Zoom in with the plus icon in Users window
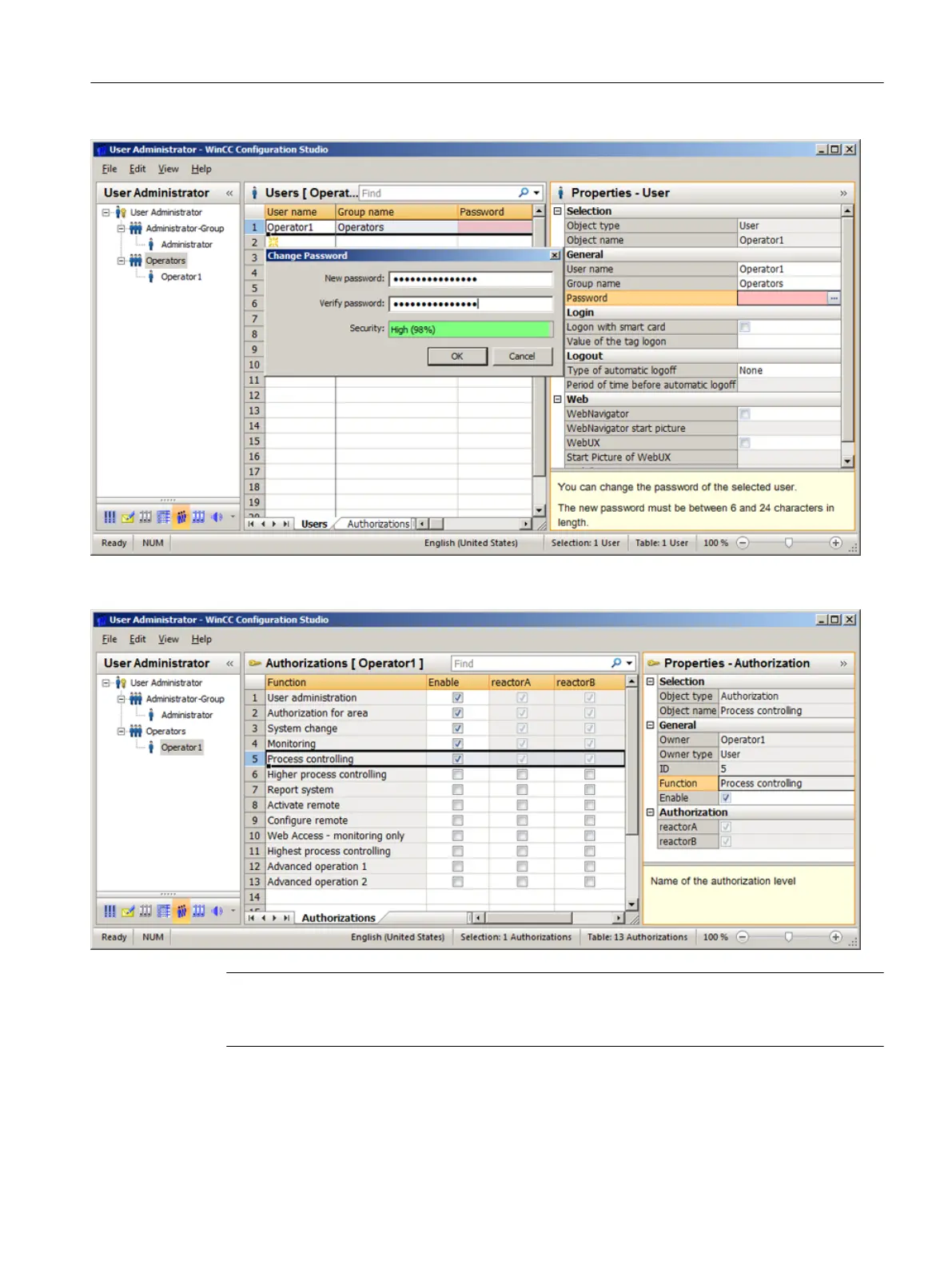The width and height of the screenshot is (952, 1269). point(835,543)
